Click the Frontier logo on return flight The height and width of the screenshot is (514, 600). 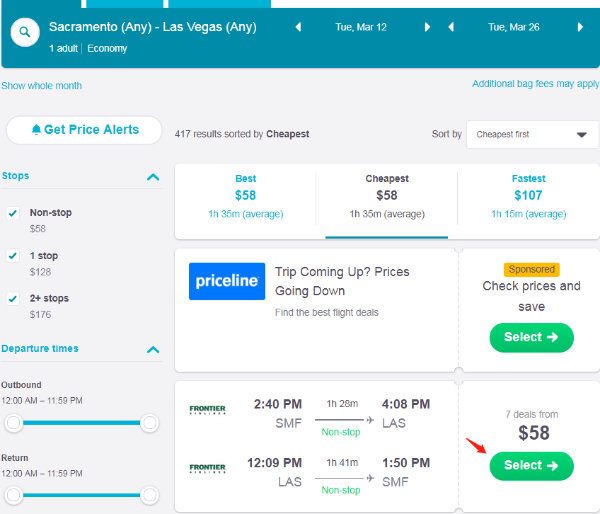tap(207, 468)
